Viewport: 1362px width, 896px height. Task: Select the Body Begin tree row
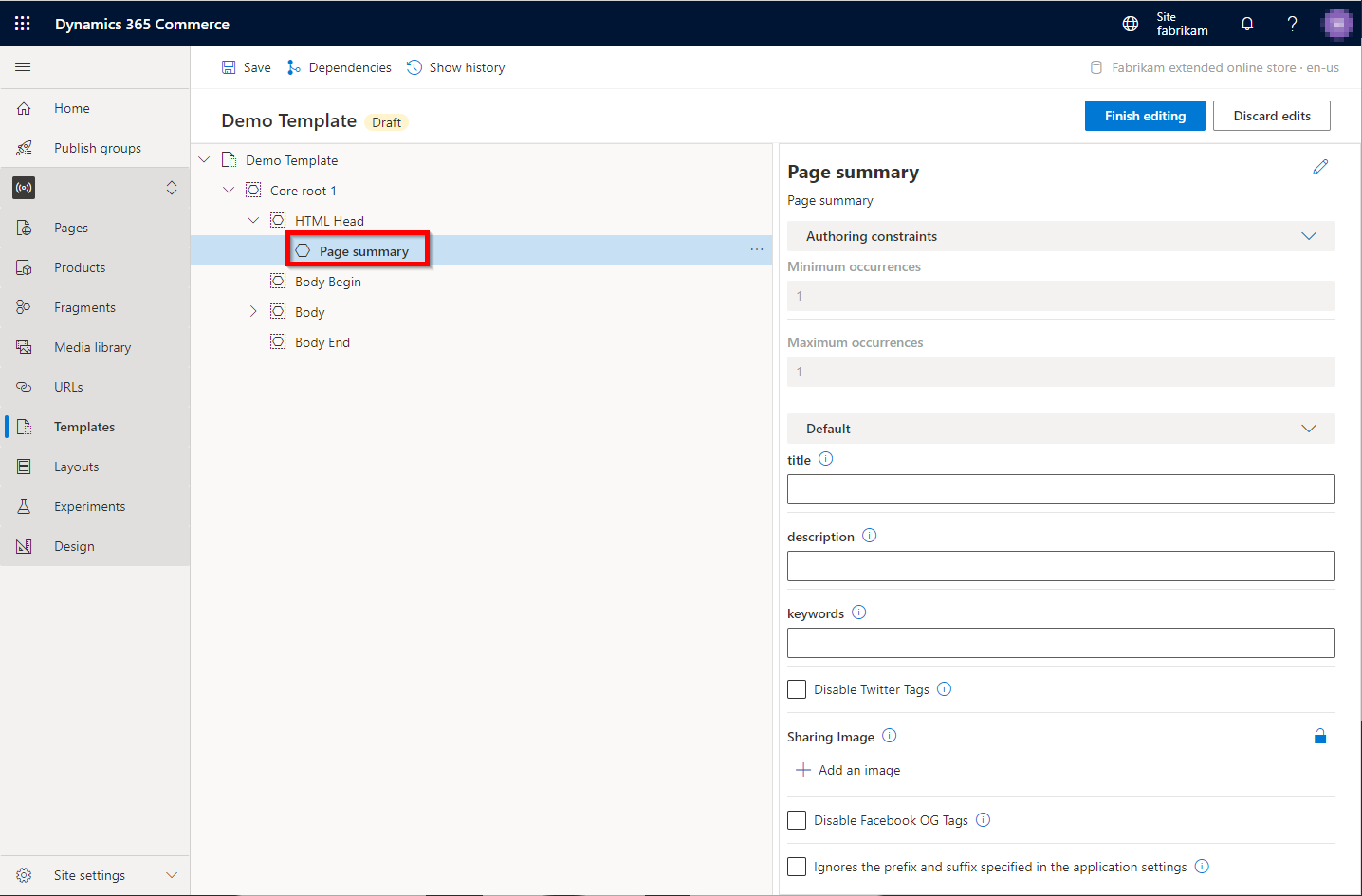[x=482, y=282]
